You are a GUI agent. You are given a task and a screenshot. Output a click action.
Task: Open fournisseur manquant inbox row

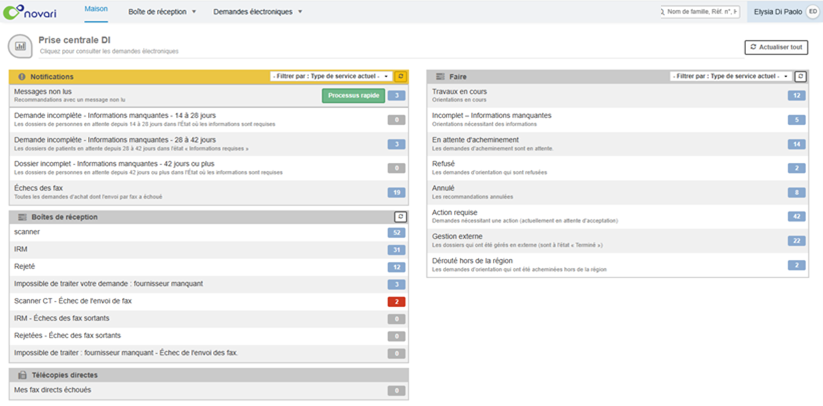click(x=208, y=284)
